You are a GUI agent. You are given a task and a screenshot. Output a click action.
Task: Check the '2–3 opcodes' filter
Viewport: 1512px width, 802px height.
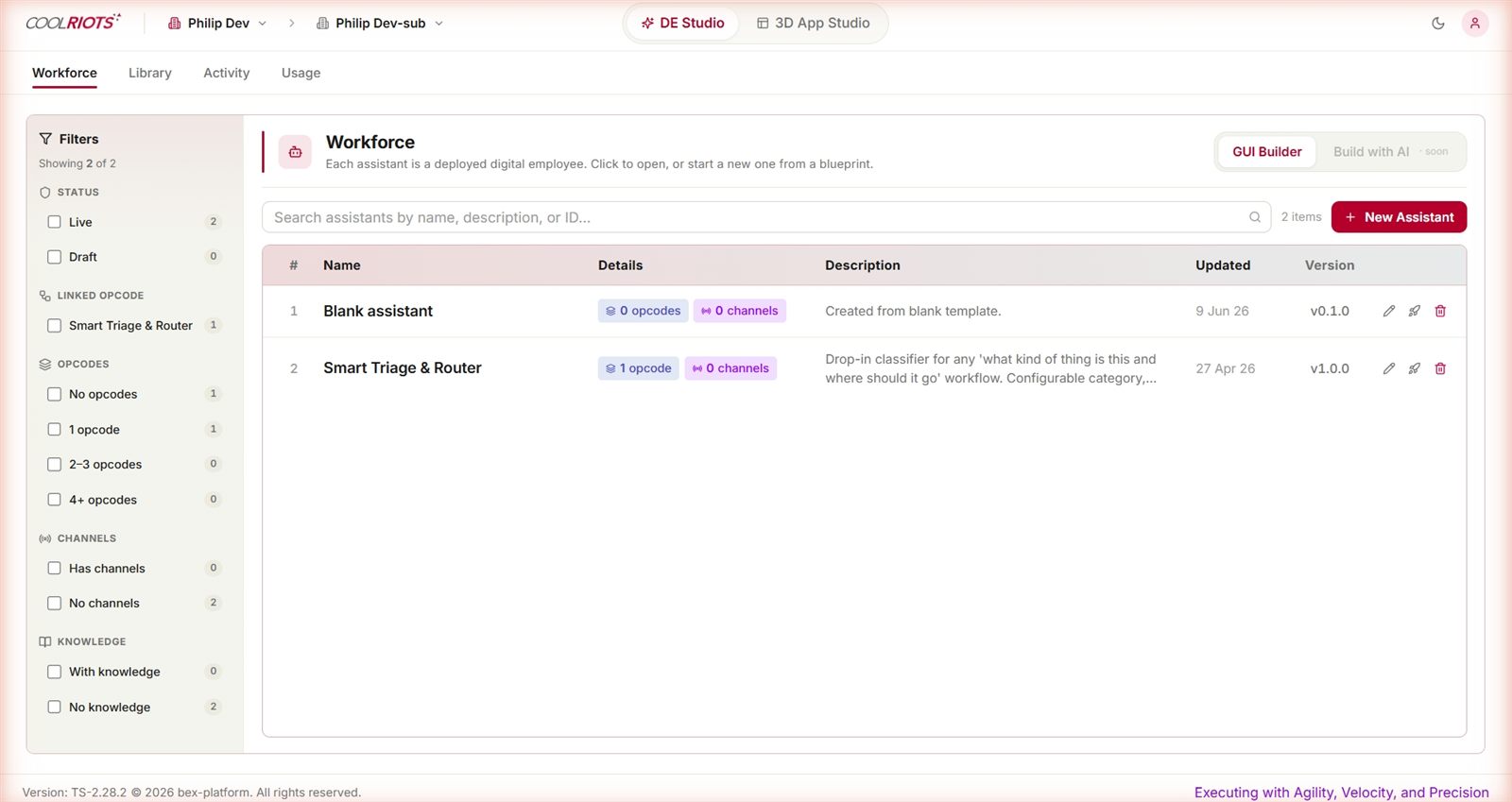pos(55,464)
